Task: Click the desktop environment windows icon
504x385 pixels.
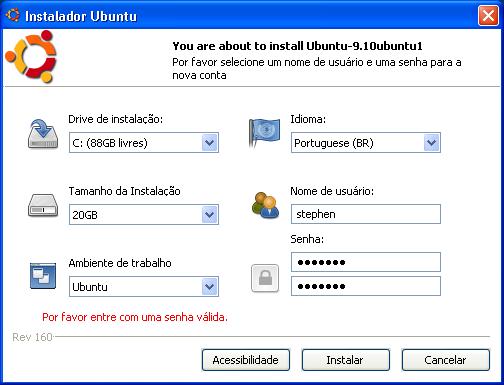Action: (43, 276)
